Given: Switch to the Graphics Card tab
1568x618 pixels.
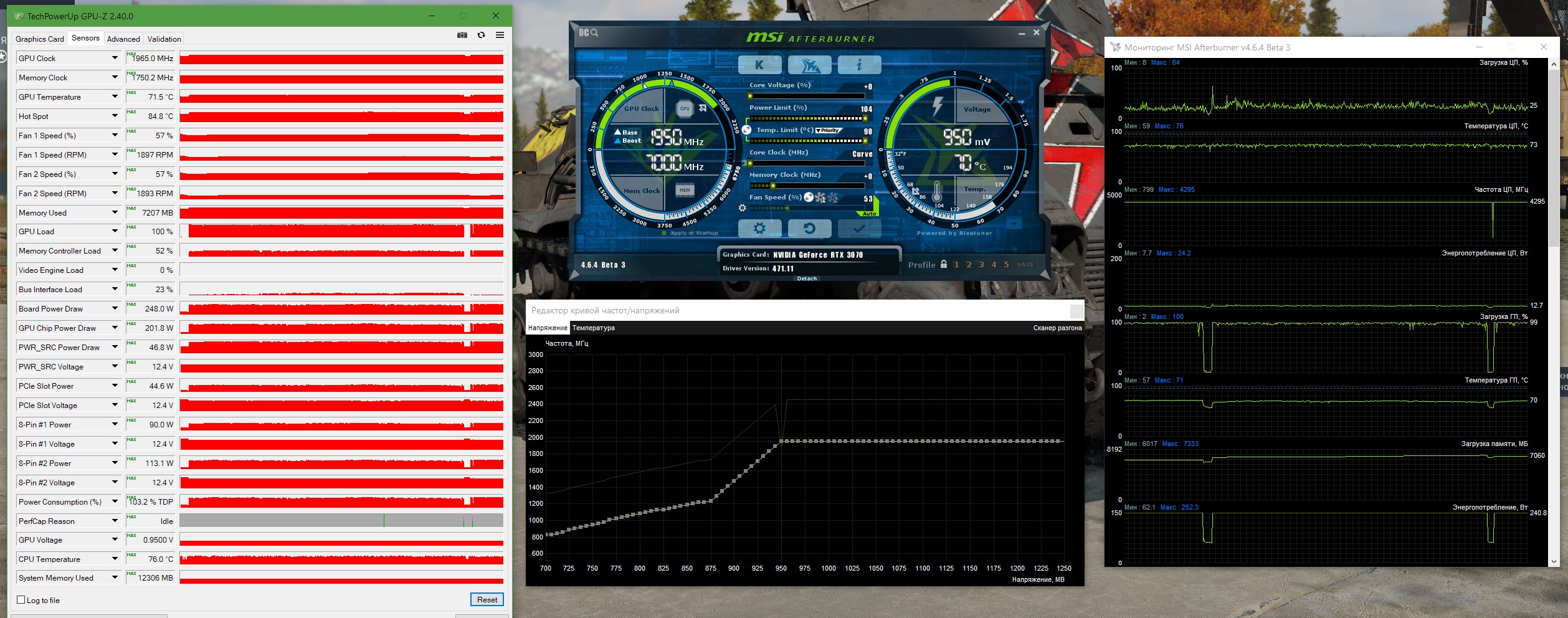Looking at the screenshot, I should click(40, 39).
